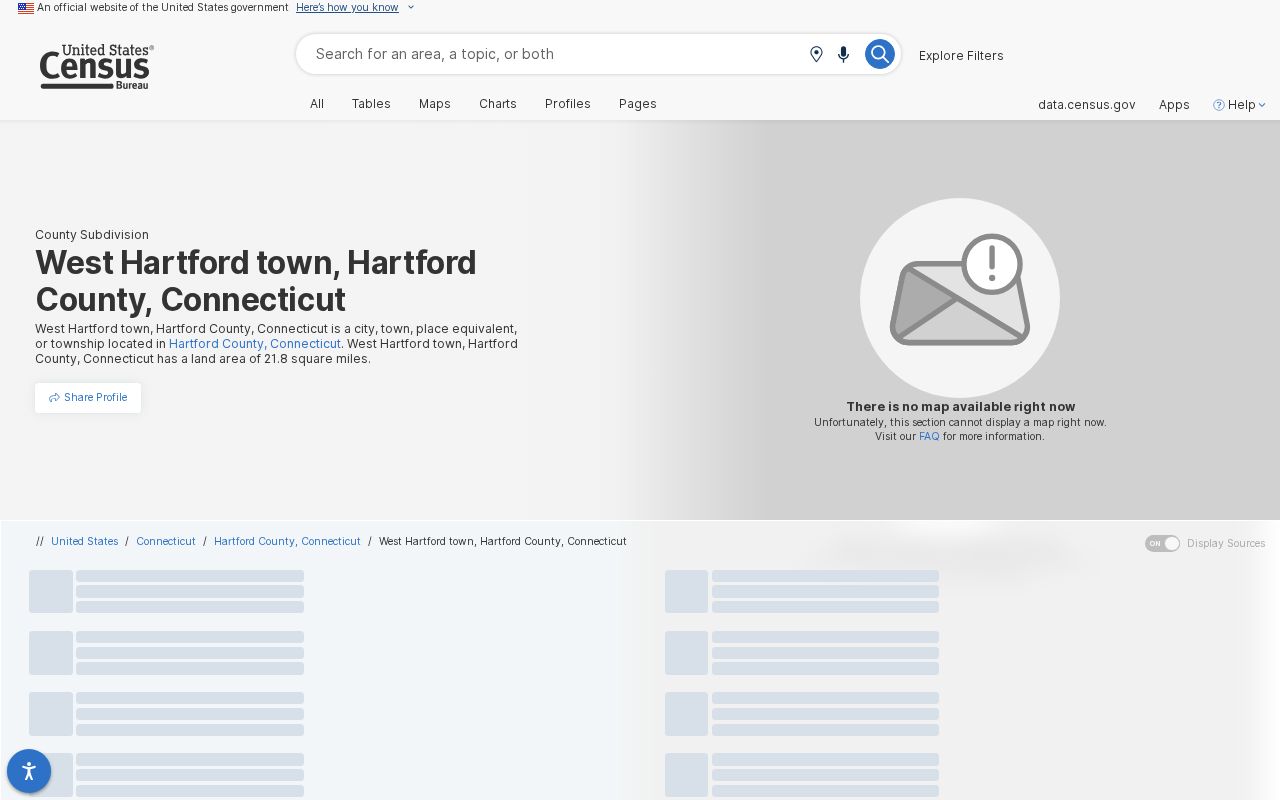This screenshot has height=800, width=1280.
Task: Select the Maps tab
Action: click(x=435, y=104)
